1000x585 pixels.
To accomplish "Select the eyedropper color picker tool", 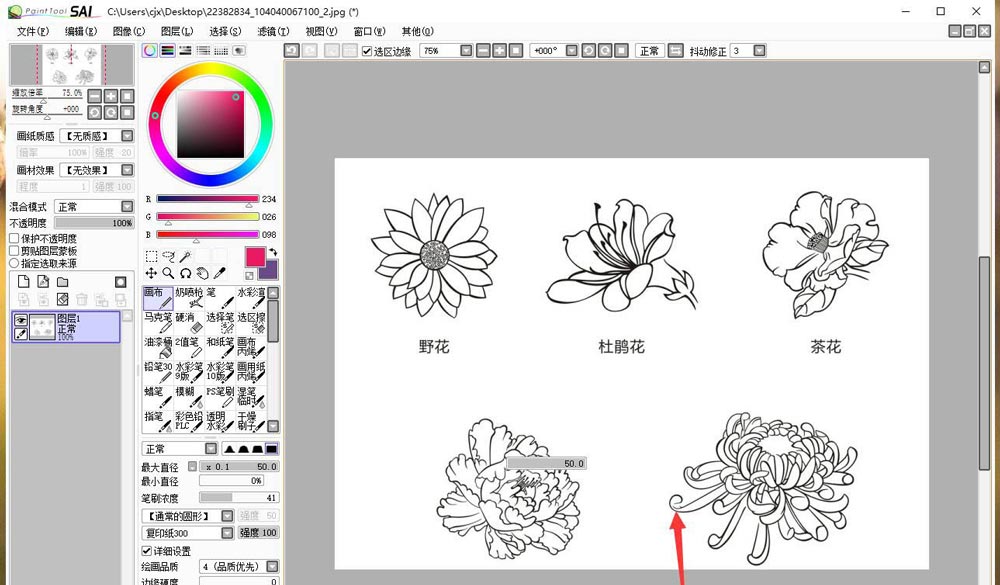I will coord(219,273).
